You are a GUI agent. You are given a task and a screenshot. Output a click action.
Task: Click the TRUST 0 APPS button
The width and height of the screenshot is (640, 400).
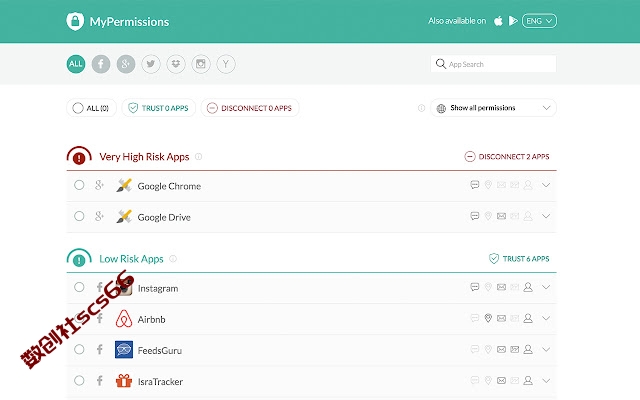pyautogui.click(x=158, y=108)
